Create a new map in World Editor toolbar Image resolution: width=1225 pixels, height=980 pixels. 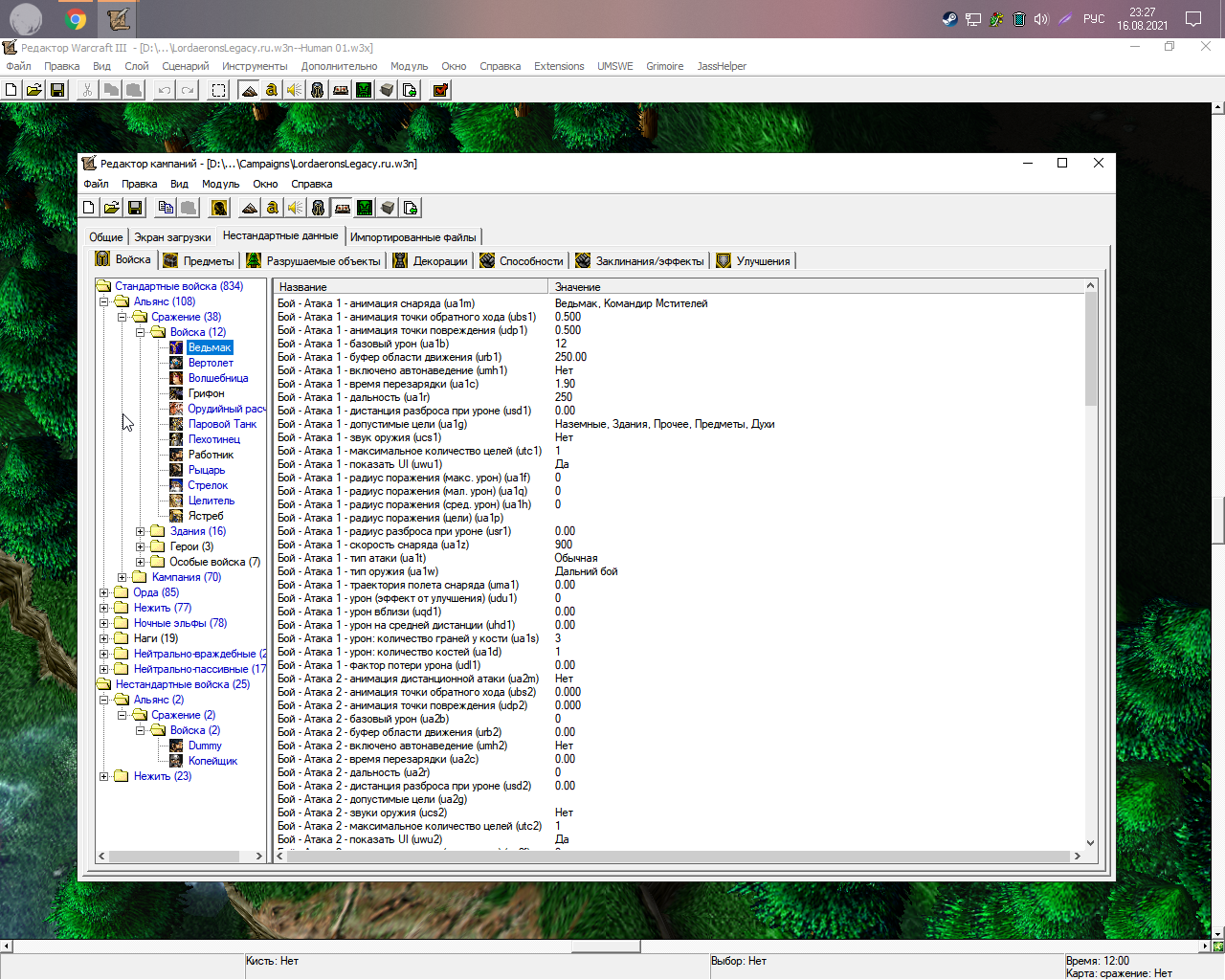11,90
